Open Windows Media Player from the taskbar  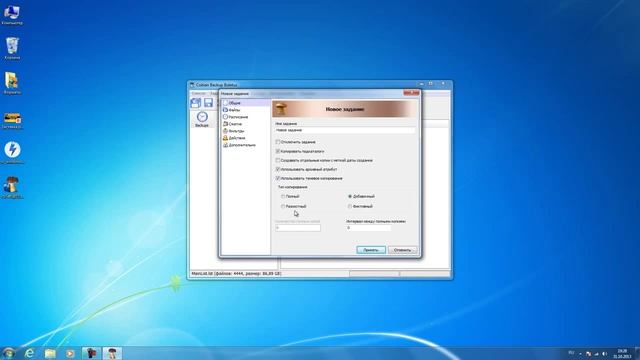click(x=70, y=353)
